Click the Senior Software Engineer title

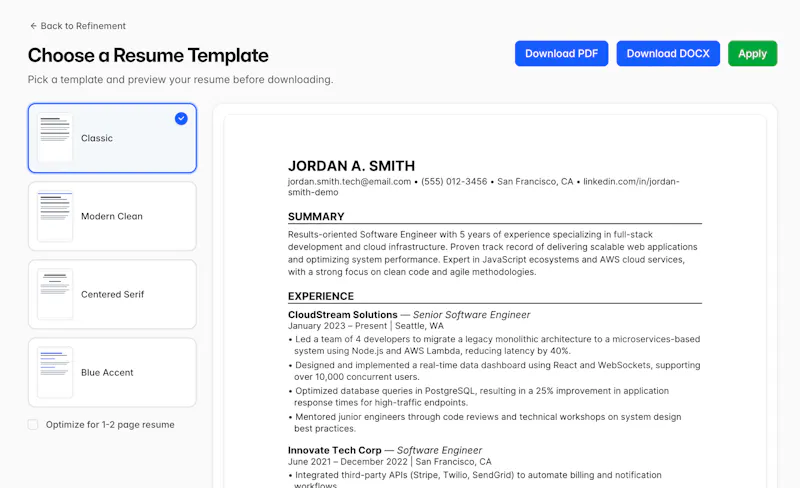[471, 315]
